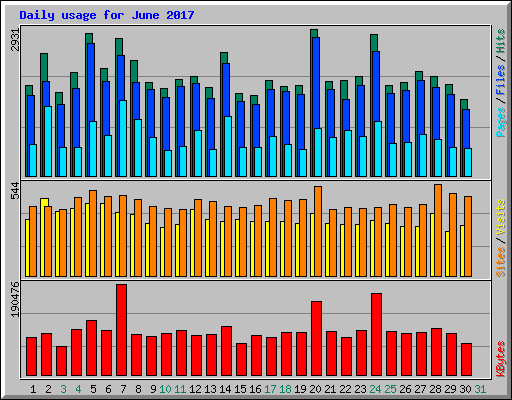Click the 'Daily usage for June 2017' title
The image size is (512, 400).
[107, 15]
